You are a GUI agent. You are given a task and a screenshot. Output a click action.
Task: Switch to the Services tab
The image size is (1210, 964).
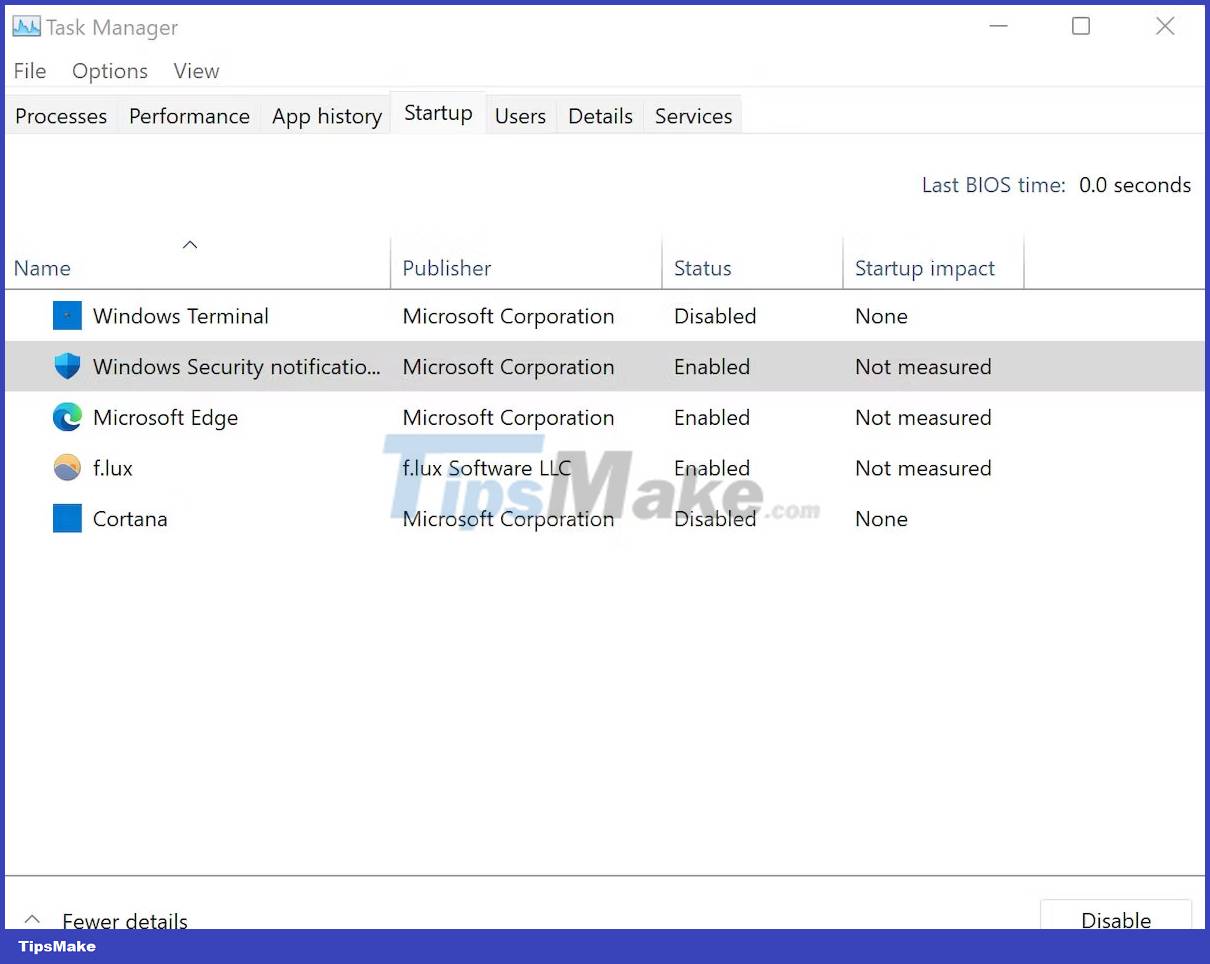point(693,116)
